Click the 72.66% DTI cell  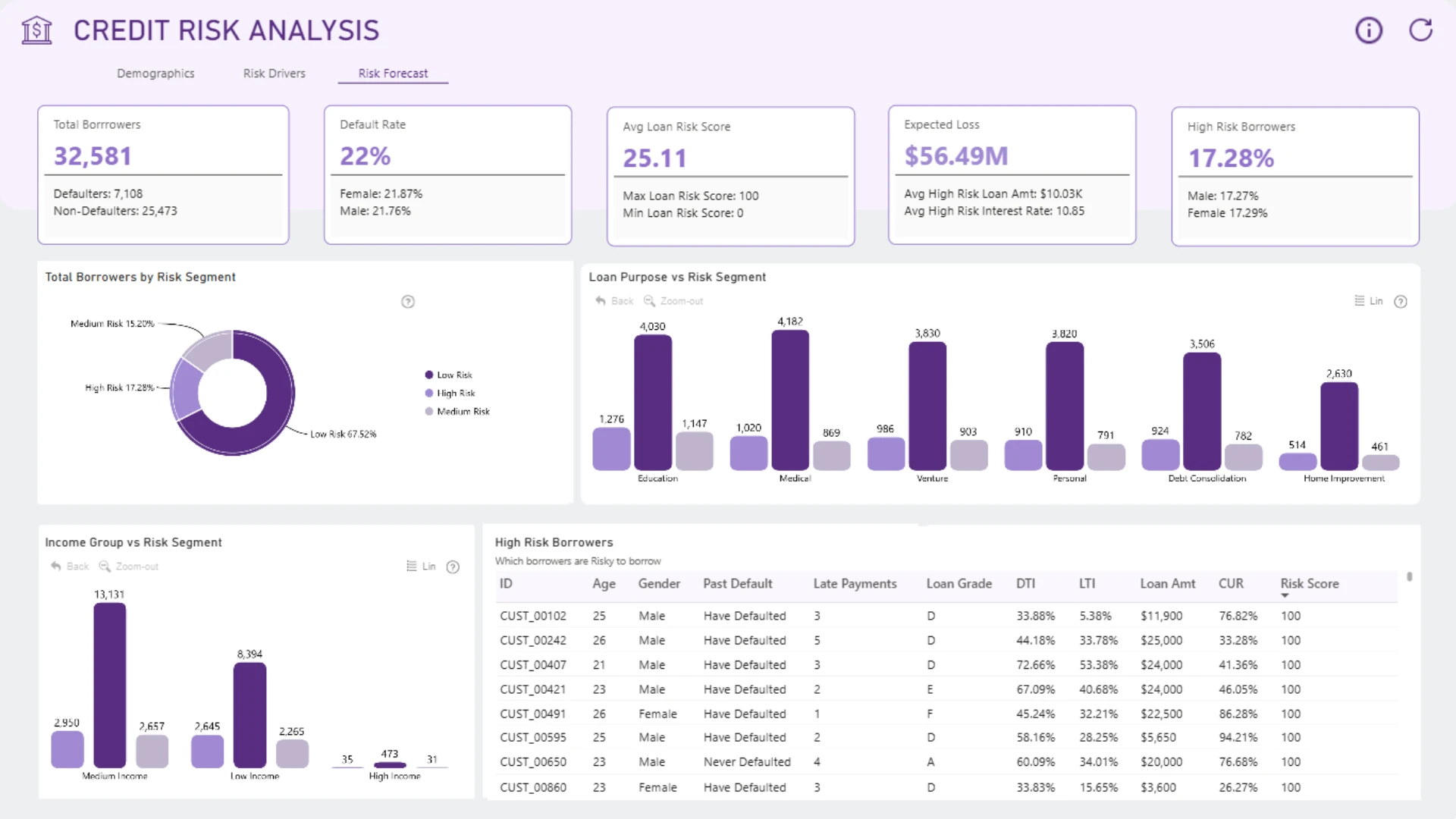click(1036, 664)
